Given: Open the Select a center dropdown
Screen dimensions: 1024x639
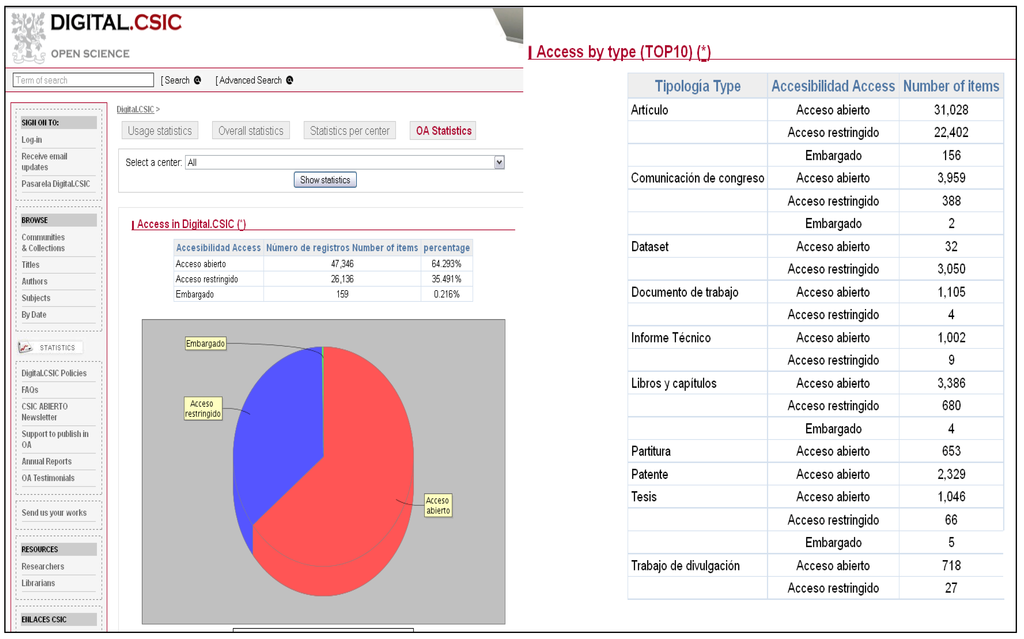Looking at the screenshot, I should click(499, 162).
